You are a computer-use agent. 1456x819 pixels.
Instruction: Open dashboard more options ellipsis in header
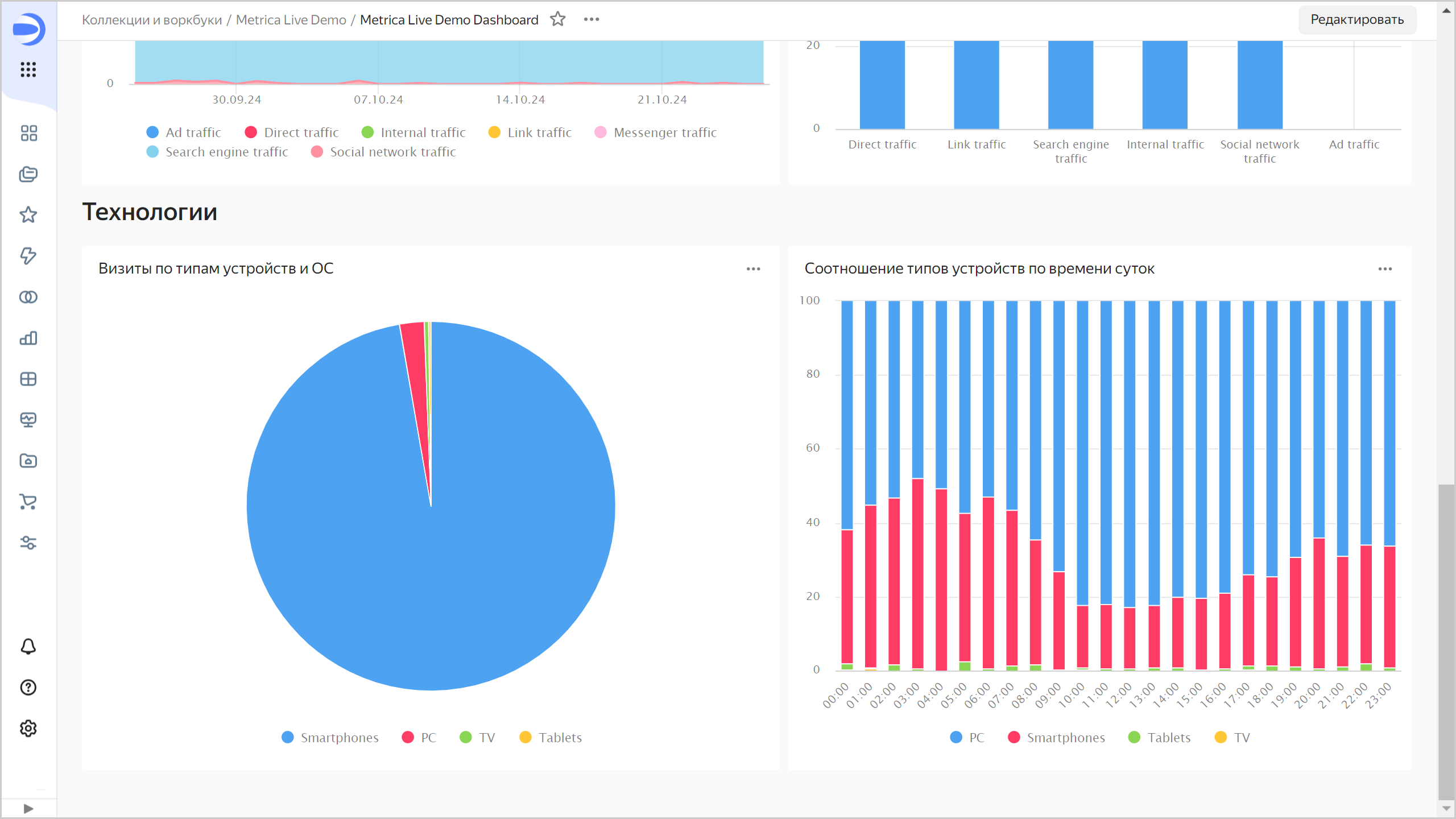(x=591, y=19)
